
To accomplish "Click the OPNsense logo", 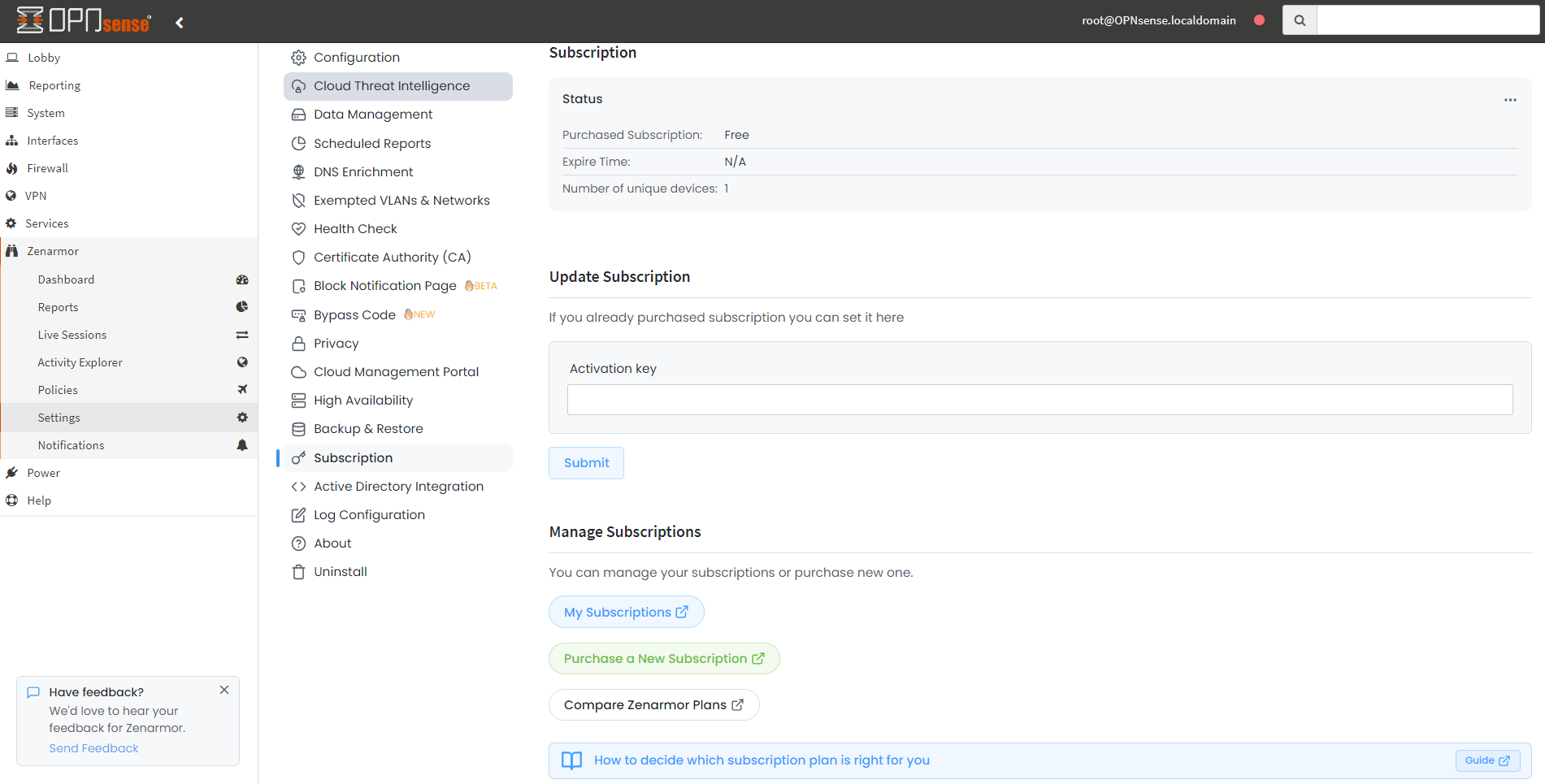I will (84, 20).
